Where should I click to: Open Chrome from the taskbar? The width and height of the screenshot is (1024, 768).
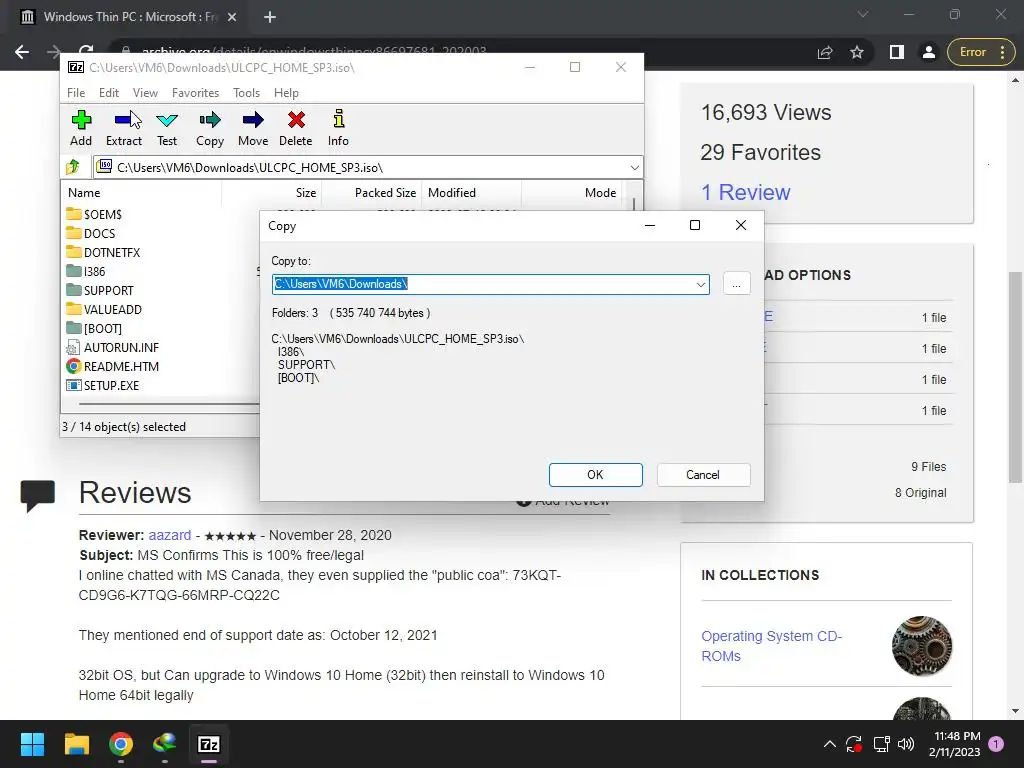pyautogui.click(x=121, y=744)
